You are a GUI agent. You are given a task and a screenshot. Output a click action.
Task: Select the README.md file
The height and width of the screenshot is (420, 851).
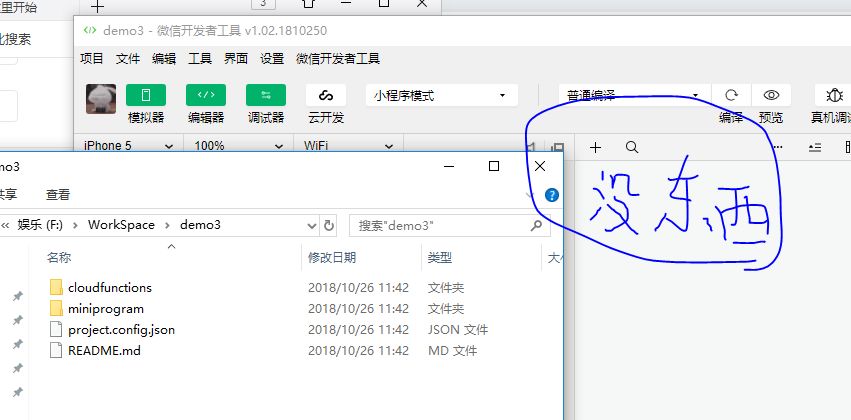coord(104,351)
